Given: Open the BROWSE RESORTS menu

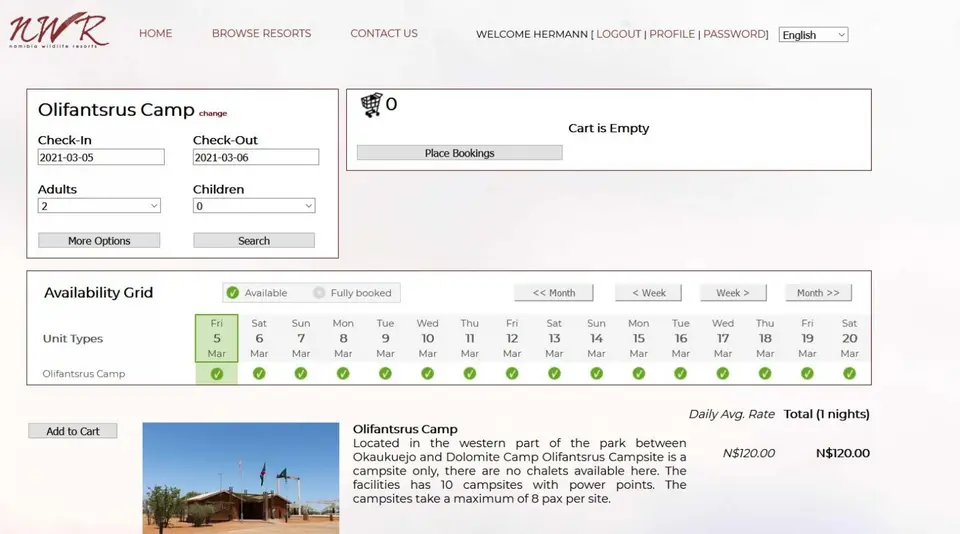Looking at the screenshot, I should [261, 33].
